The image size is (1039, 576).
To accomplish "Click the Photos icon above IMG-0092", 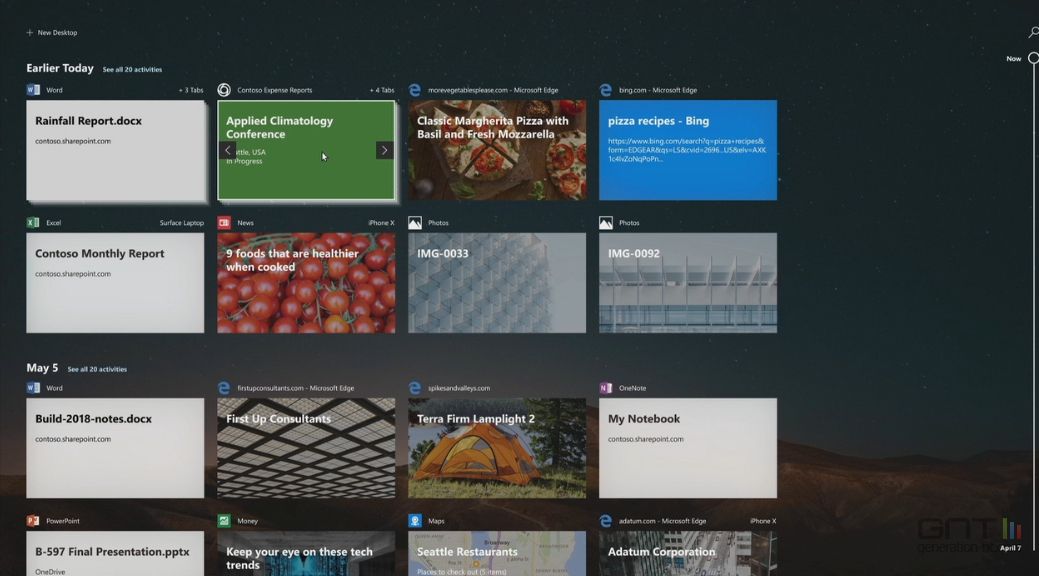I will click(x=606, y=223).
